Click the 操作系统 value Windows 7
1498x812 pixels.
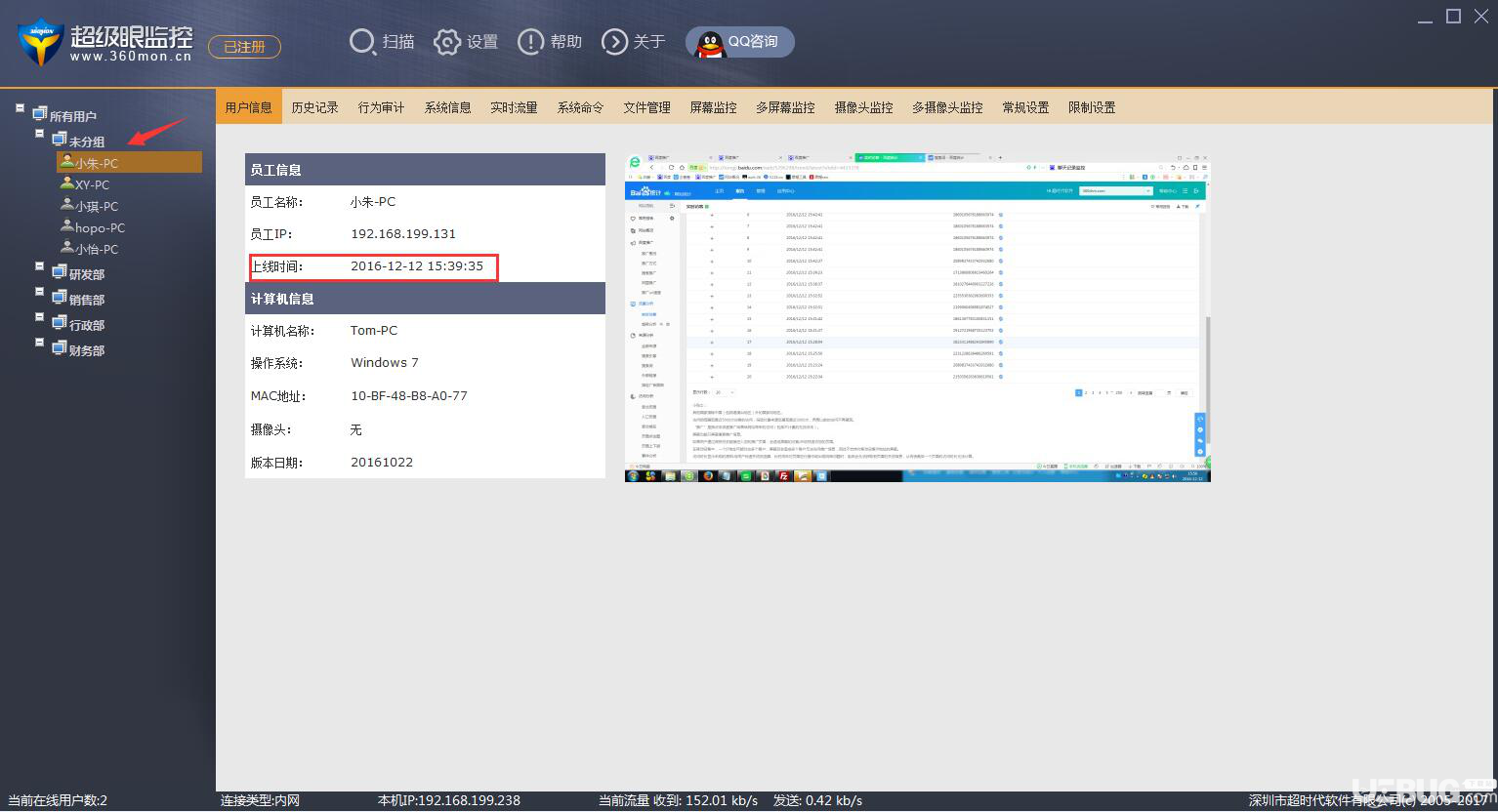[385, 362]
